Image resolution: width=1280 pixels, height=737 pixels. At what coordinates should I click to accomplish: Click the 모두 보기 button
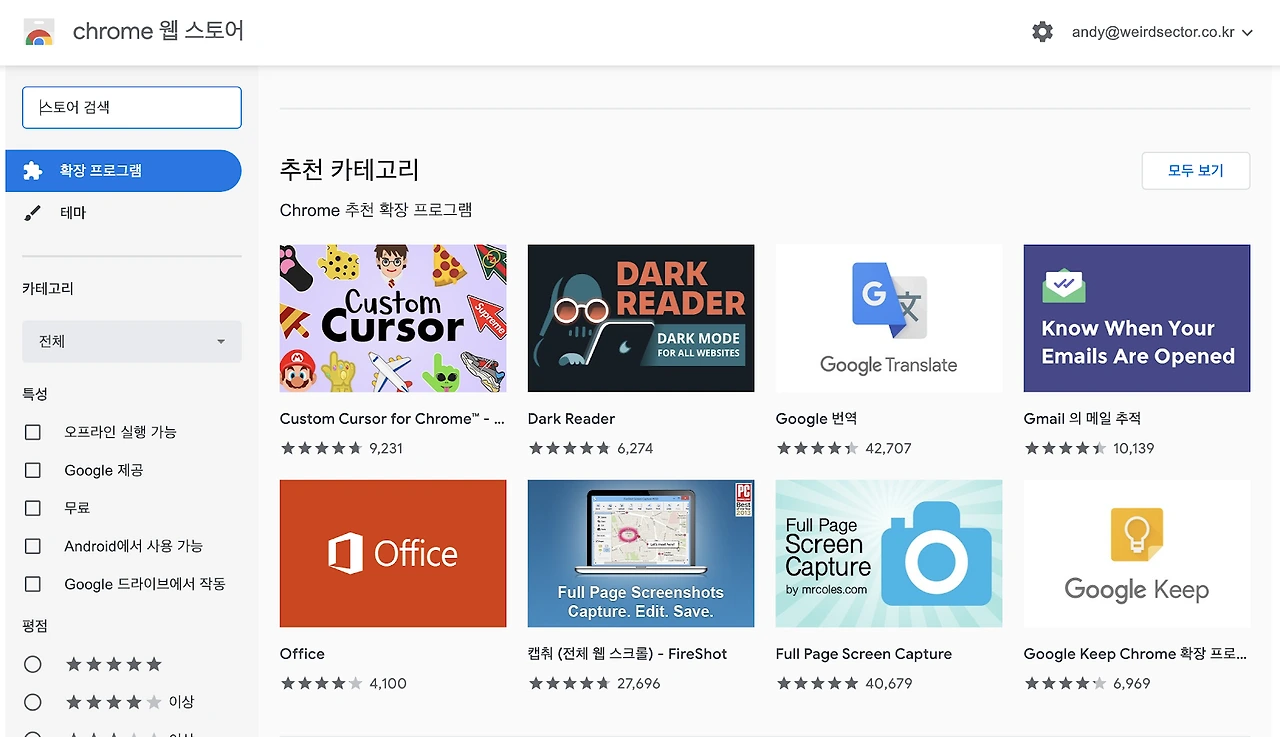click(1196, 171)
